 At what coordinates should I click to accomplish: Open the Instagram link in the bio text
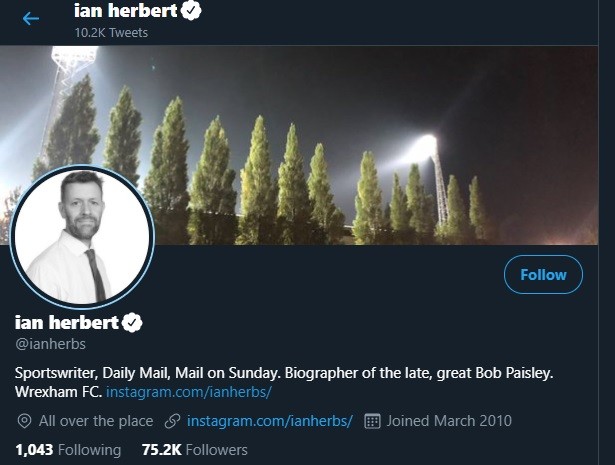pos(189,391)
